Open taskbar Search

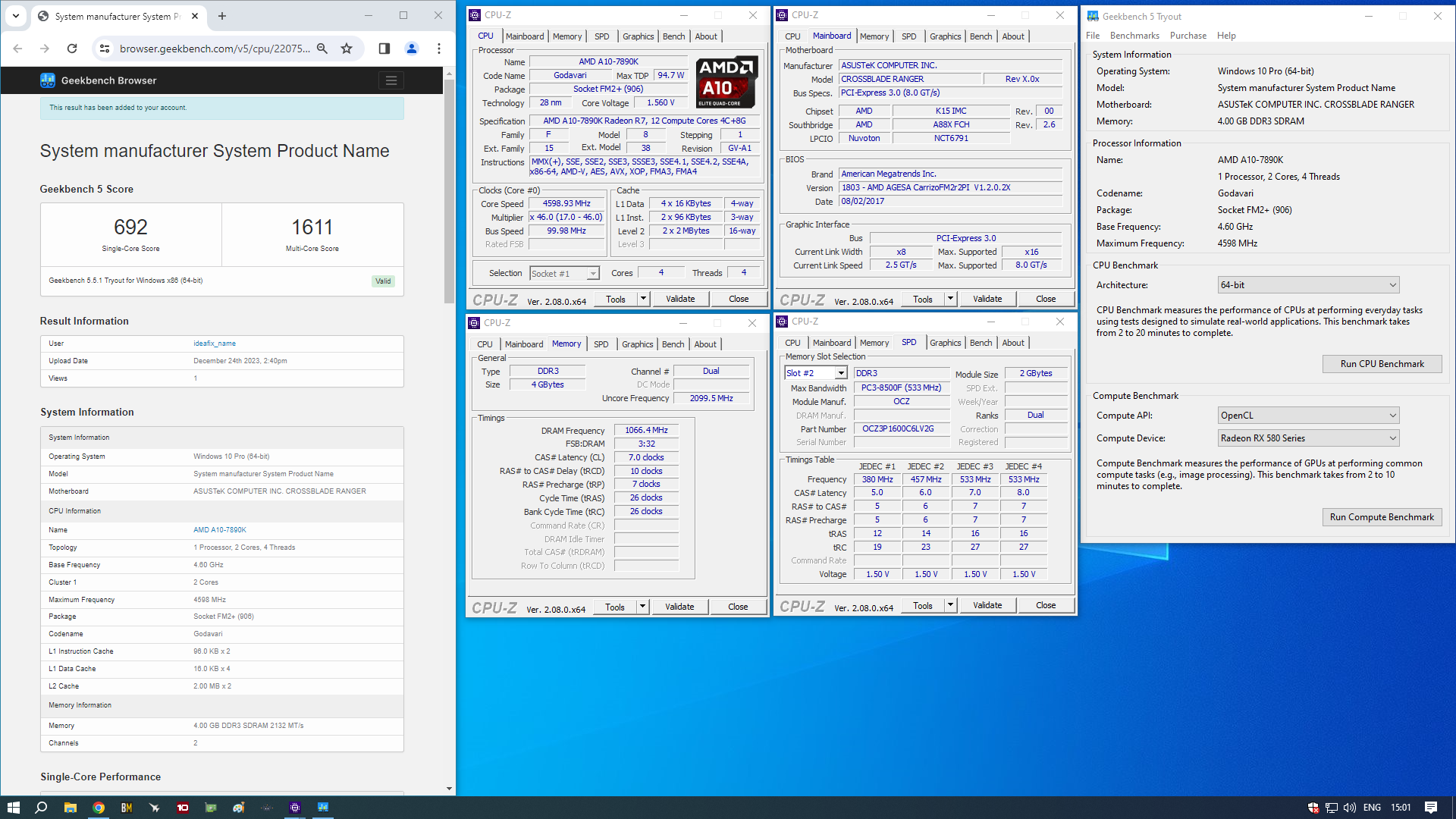[41, 808]
